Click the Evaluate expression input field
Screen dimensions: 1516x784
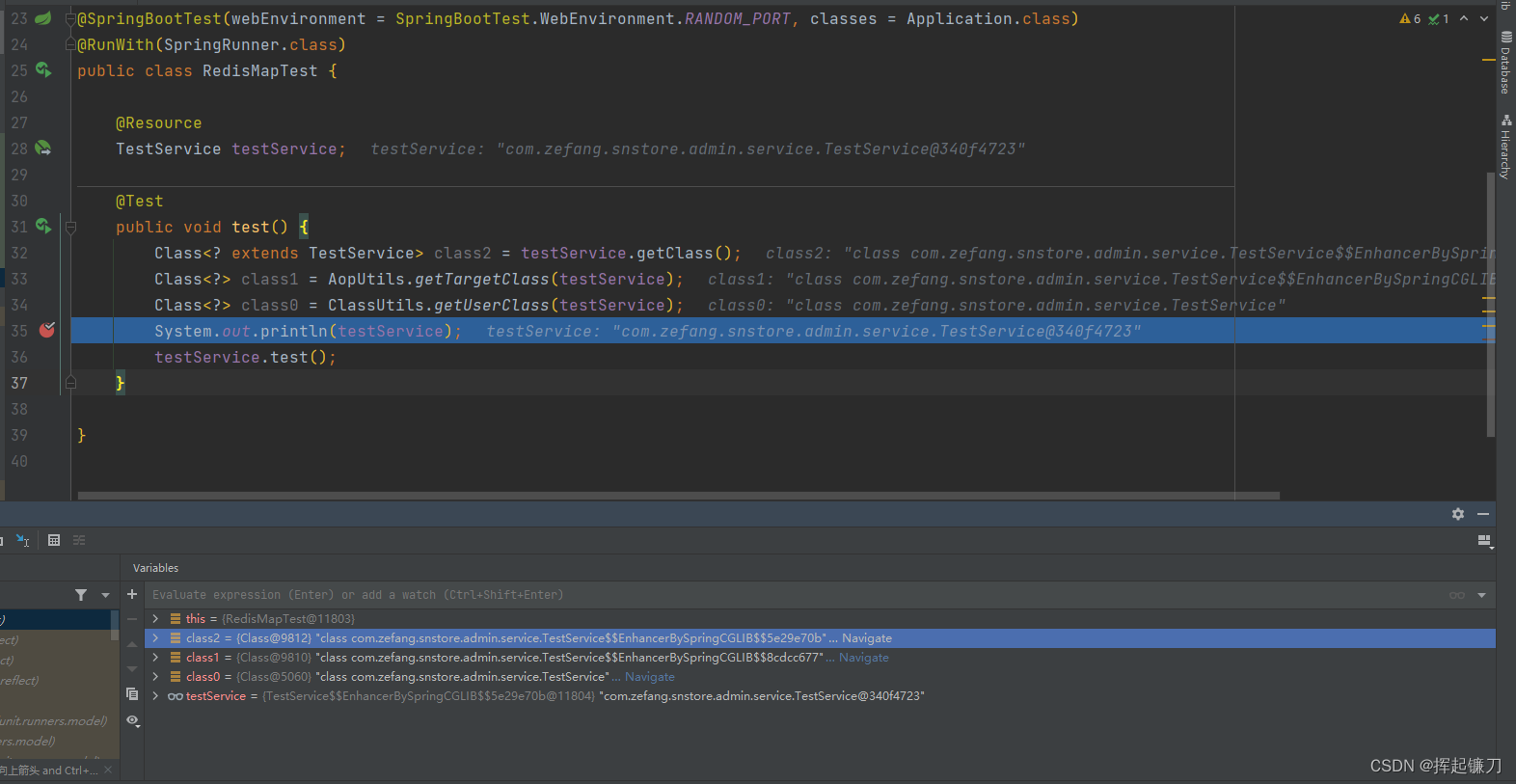point(795,595)
